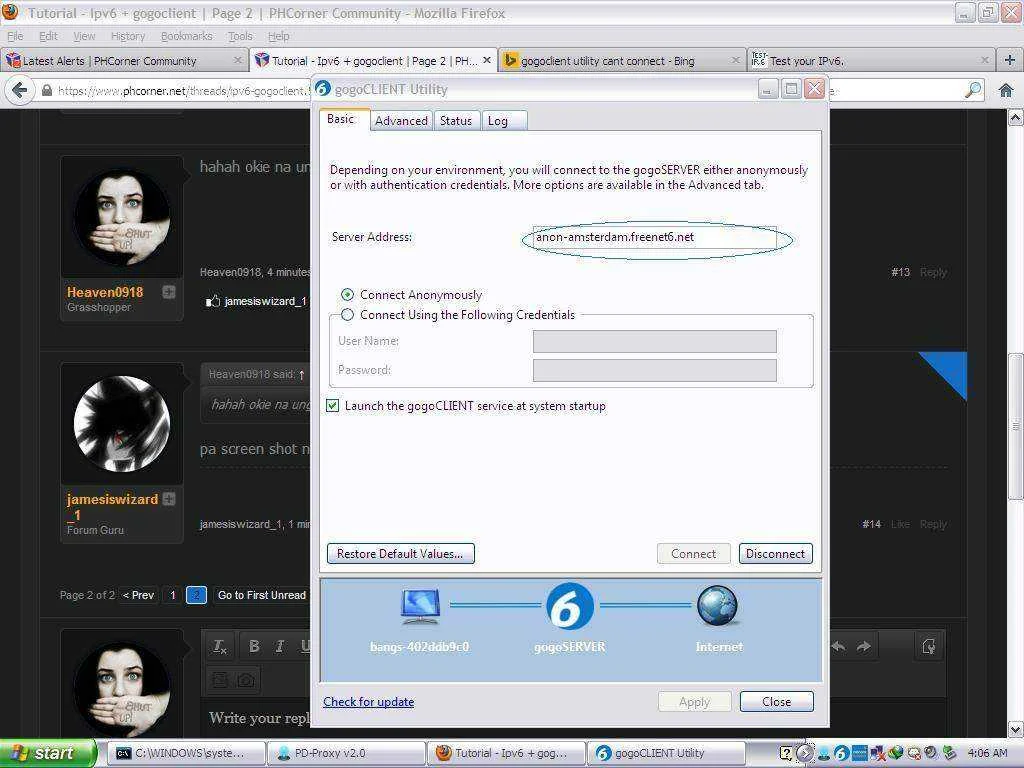The height and width of the screenshot is (768, 1024).
Task: Switch to gogoclient utility Bing search tab
Action: 622,61
